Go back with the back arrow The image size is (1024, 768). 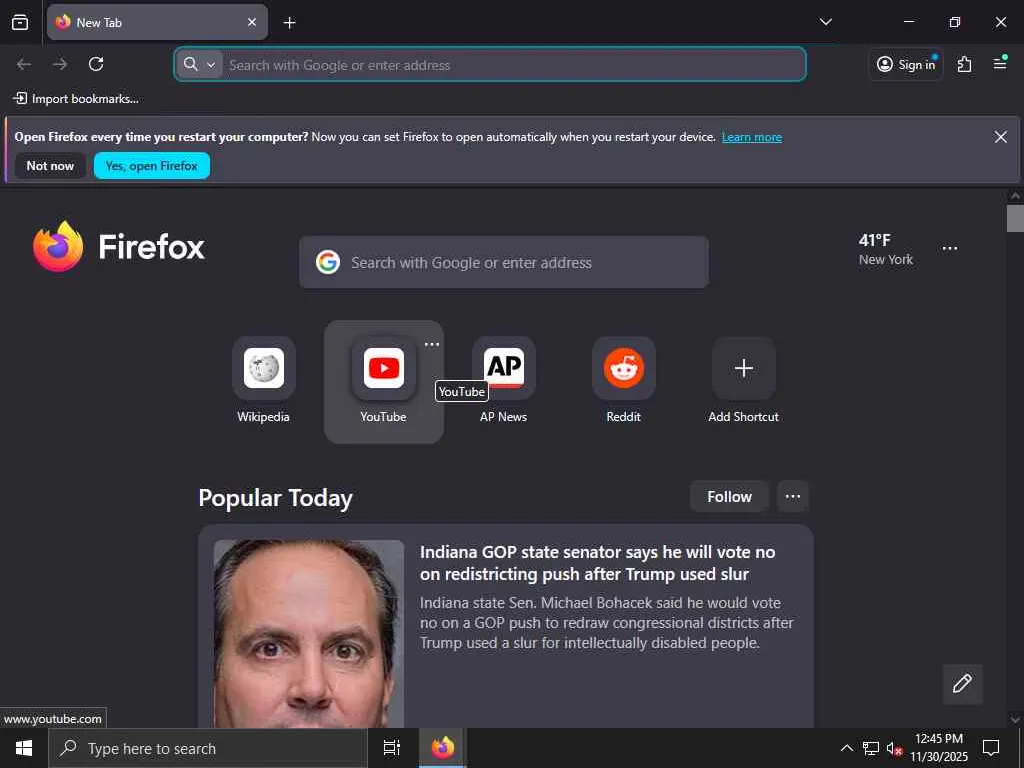pos(24,64)
